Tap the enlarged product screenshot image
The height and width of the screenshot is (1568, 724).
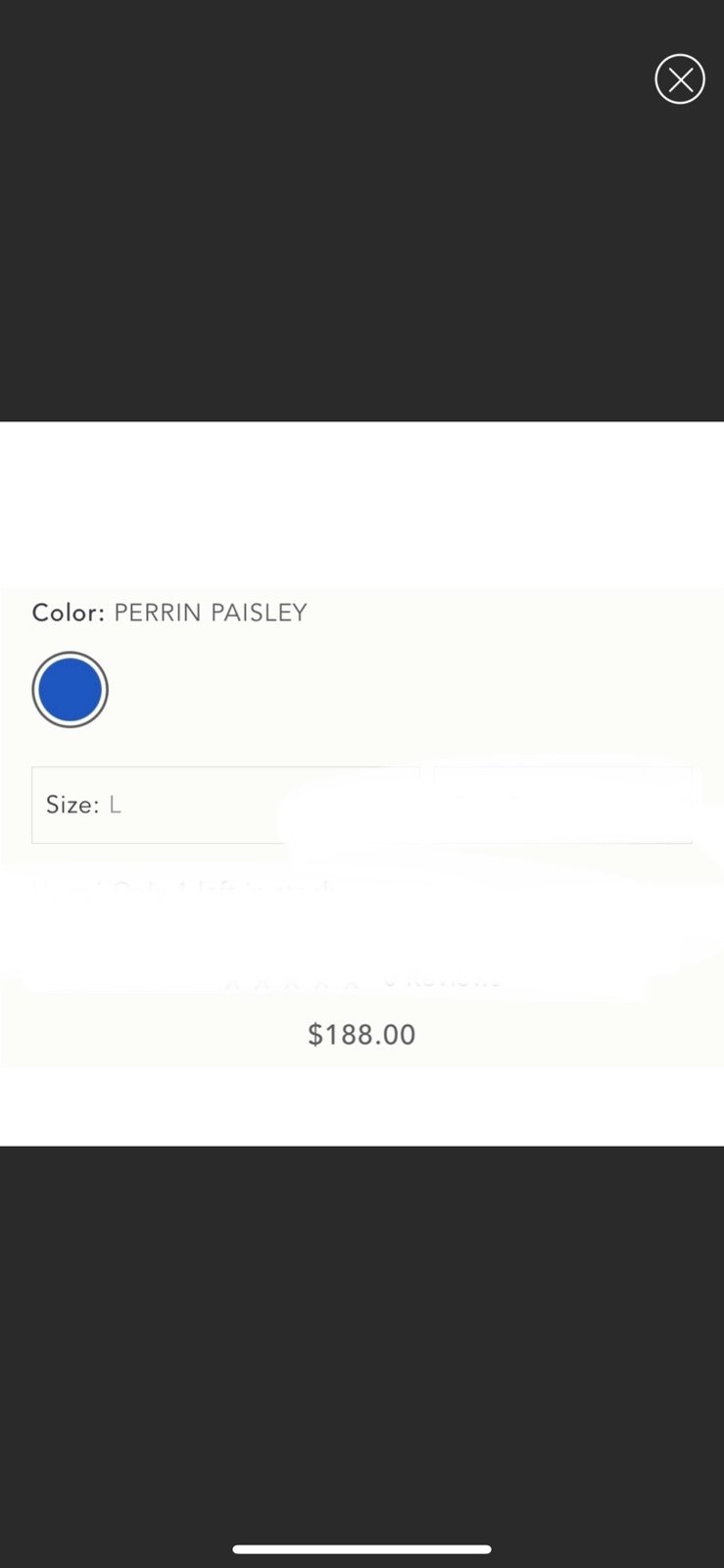362,784
